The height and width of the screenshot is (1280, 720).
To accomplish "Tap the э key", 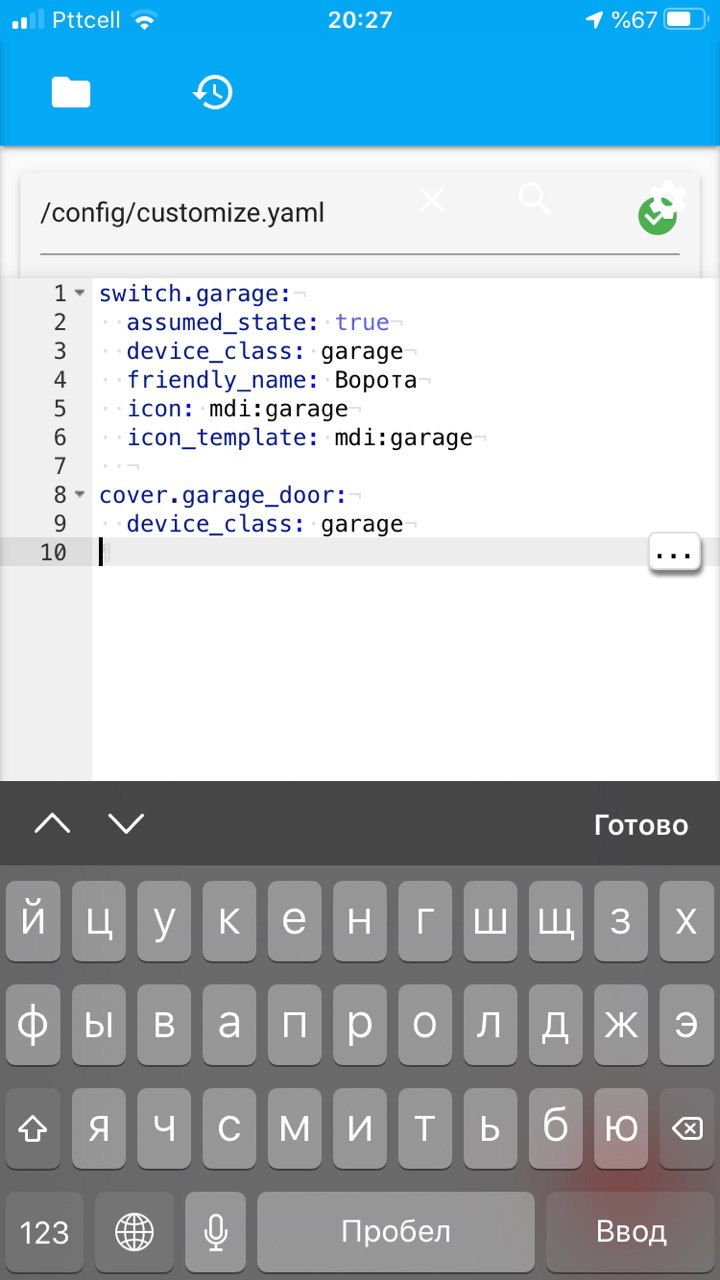I will [686, 1025].
